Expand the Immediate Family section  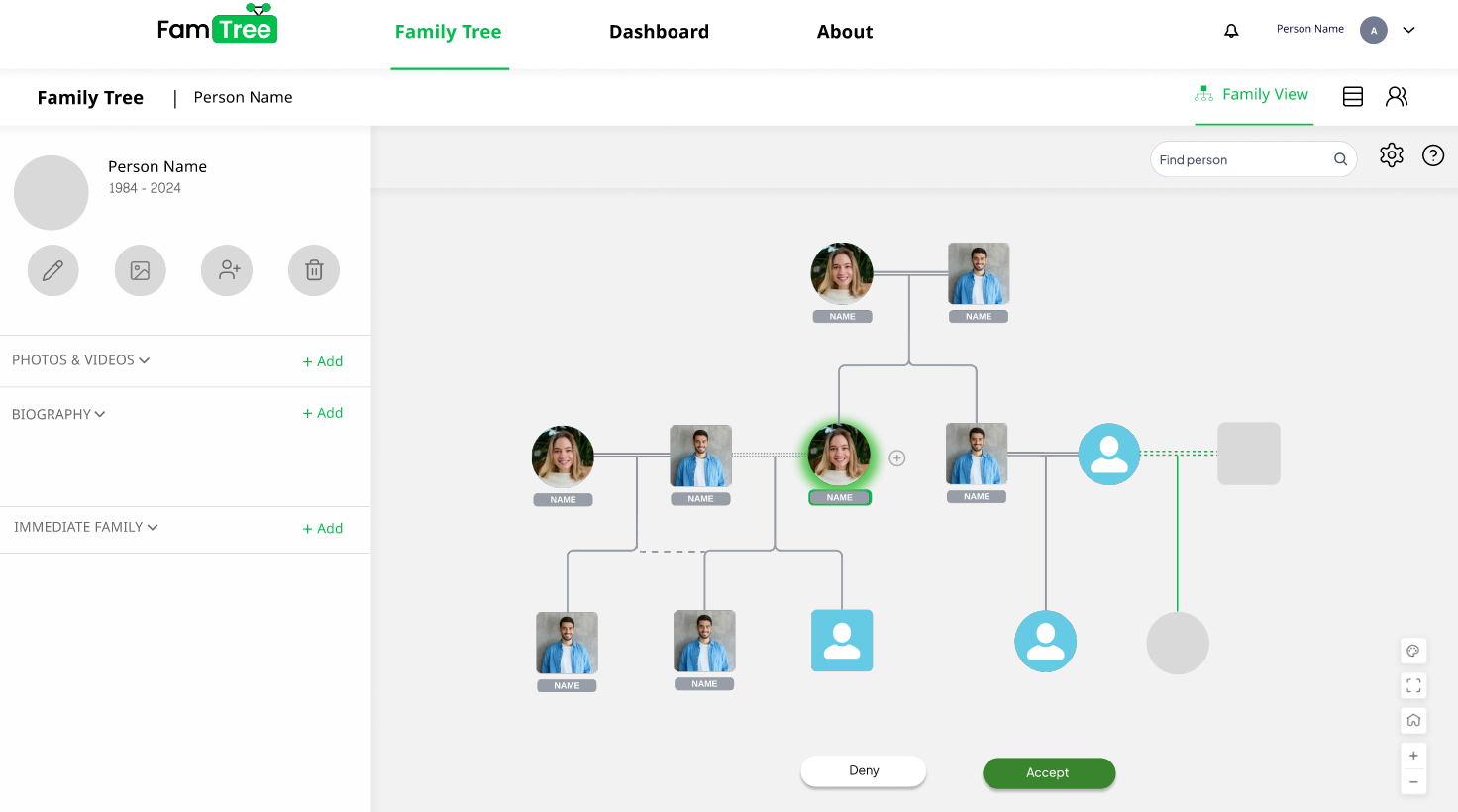tap(86, 527)
